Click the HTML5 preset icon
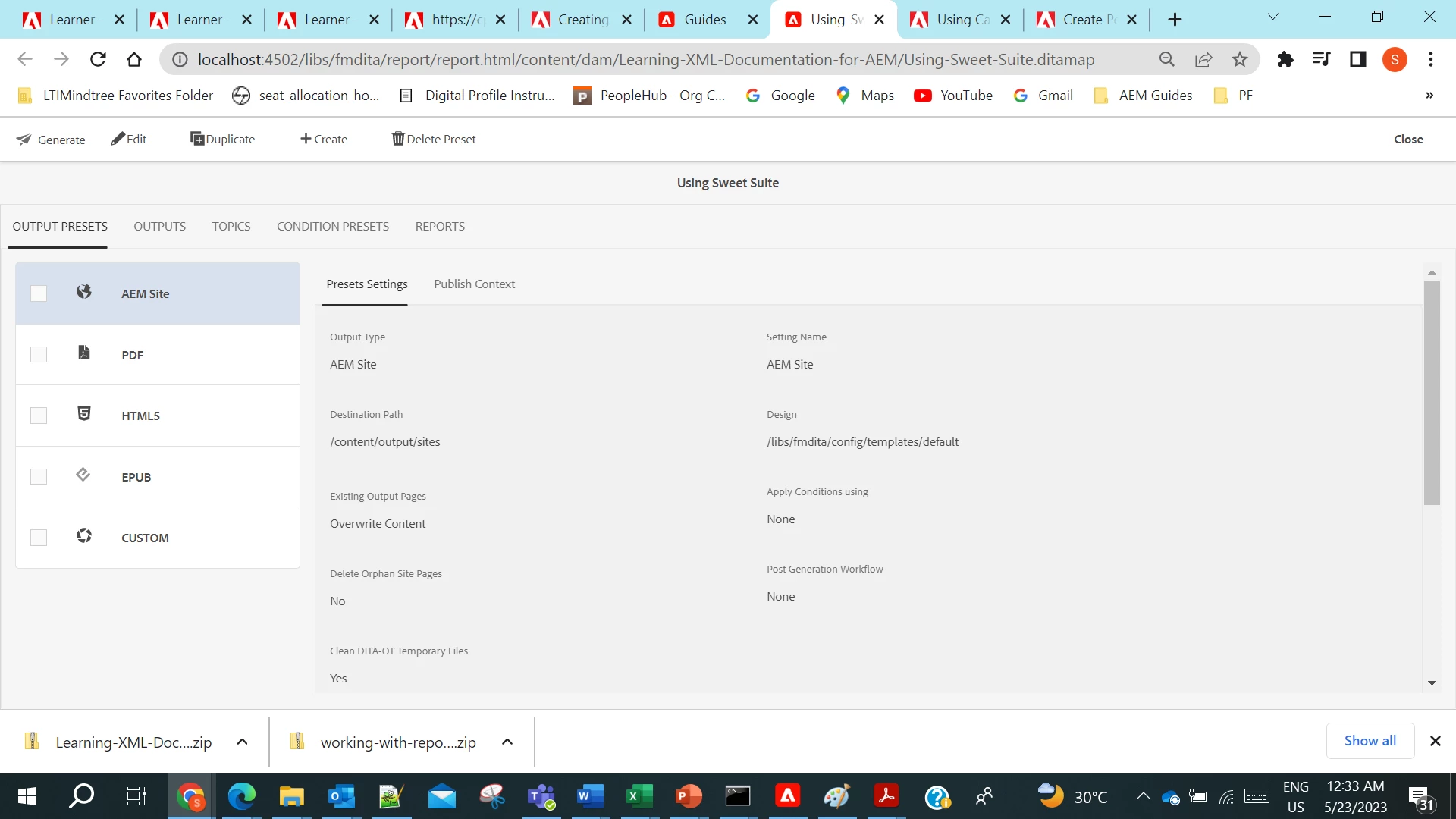 84,413
